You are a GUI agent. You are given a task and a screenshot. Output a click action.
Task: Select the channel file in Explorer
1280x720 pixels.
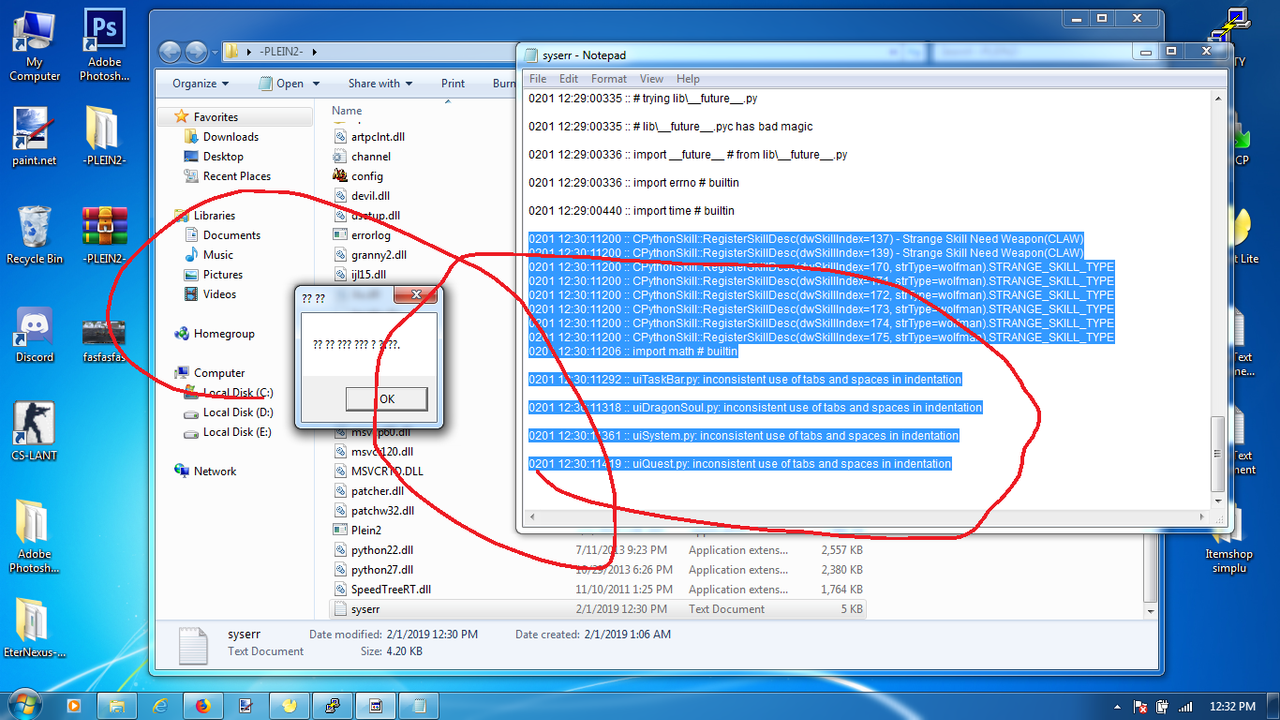371,157
